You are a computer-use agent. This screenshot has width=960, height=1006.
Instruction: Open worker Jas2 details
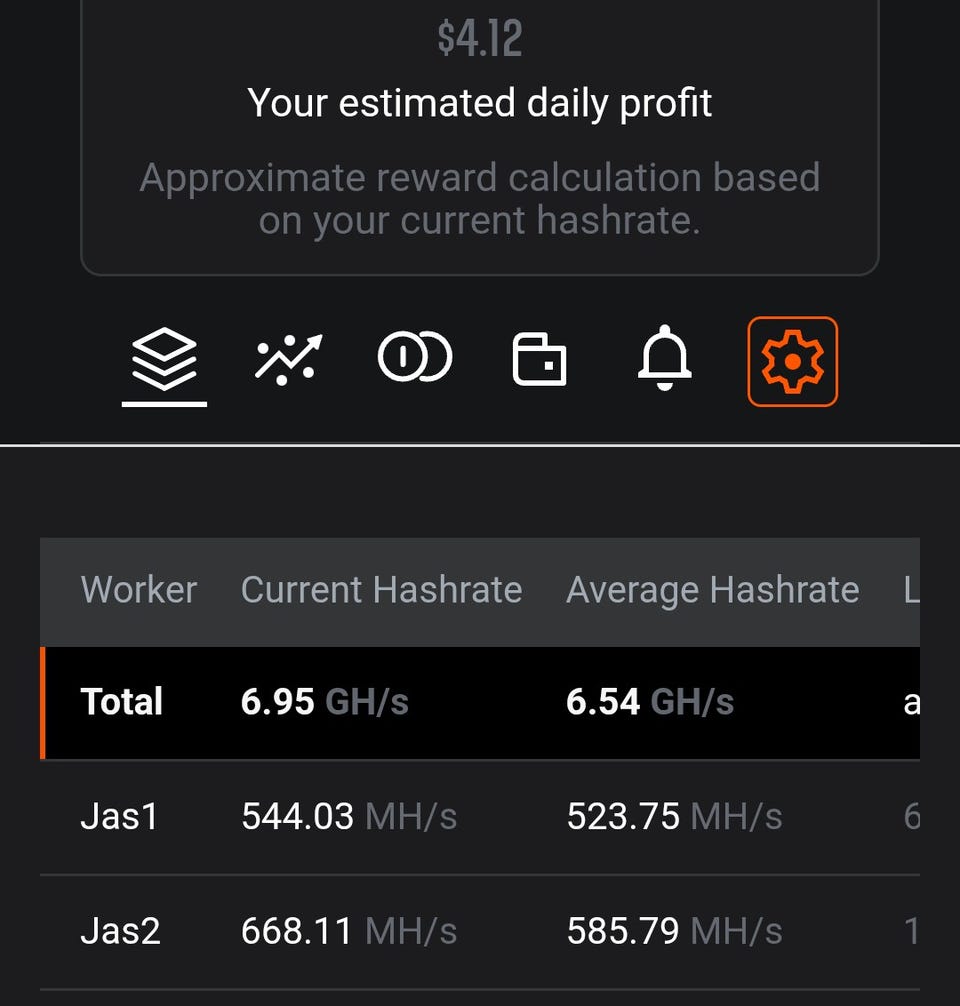tap(120, 932)
